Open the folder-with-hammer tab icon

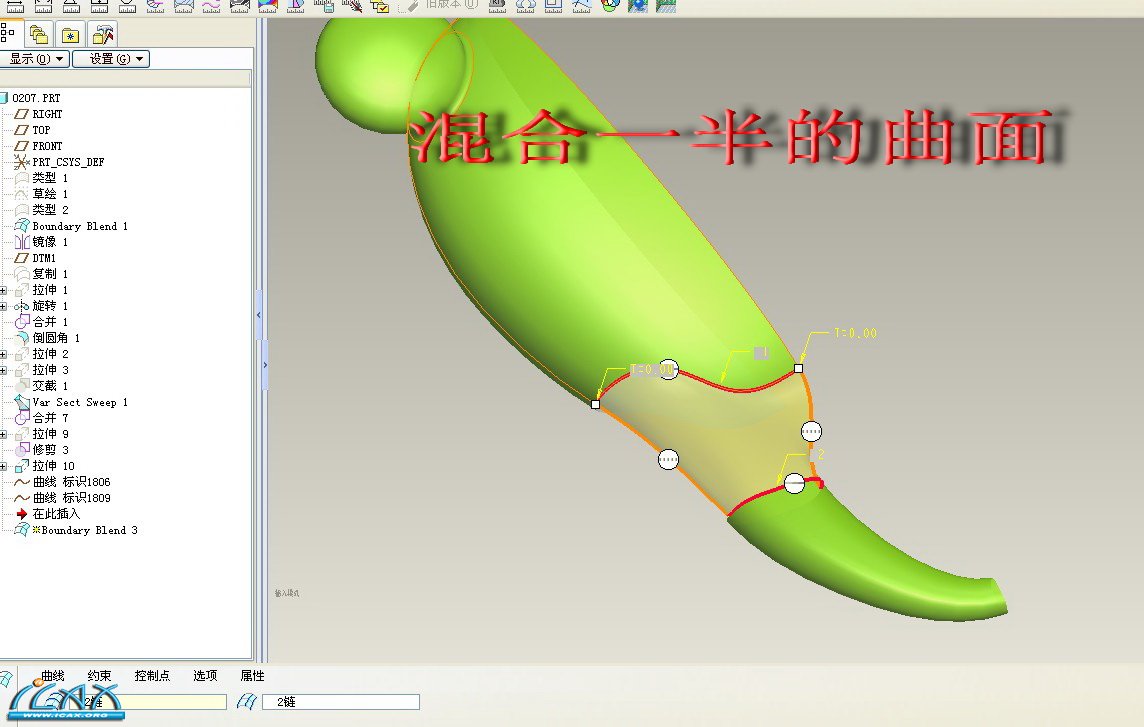click(x=103, y=34)
